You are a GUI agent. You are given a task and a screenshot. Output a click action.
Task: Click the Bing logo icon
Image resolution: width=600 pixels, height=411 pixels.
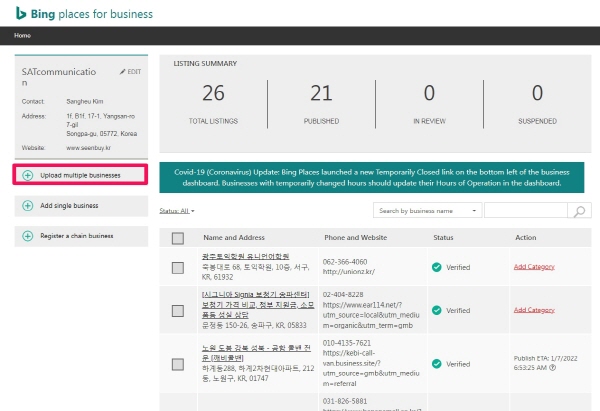(21, 13)
